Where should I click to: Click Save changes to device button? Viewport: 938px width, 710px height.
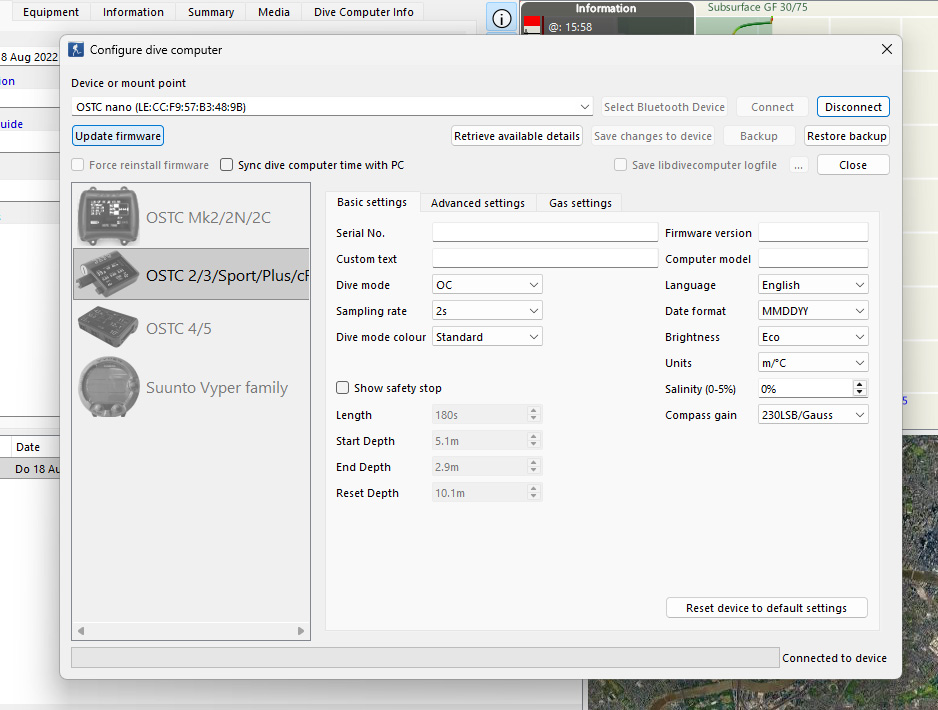[x=653, y=136]
